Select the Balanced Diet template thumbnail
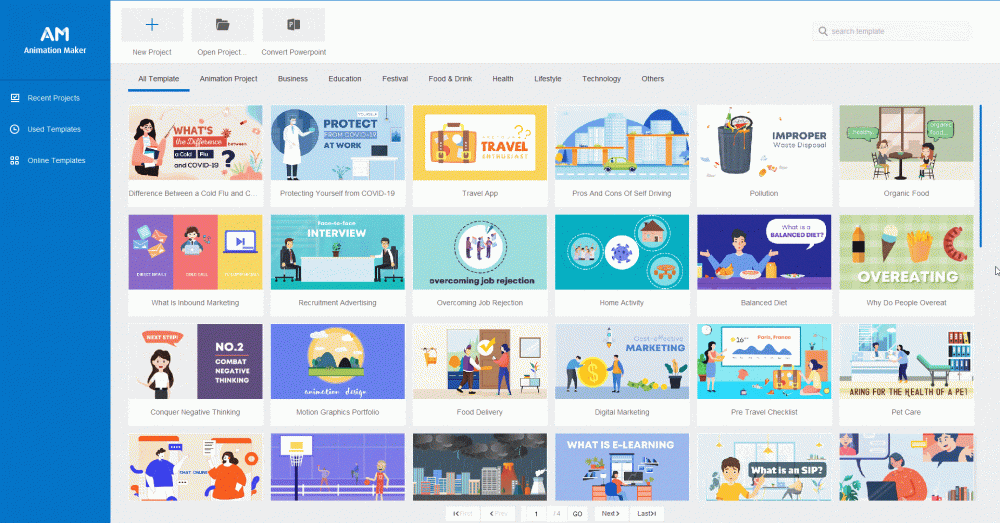This screenshot has height=523, width=1000. click(764, 252)
